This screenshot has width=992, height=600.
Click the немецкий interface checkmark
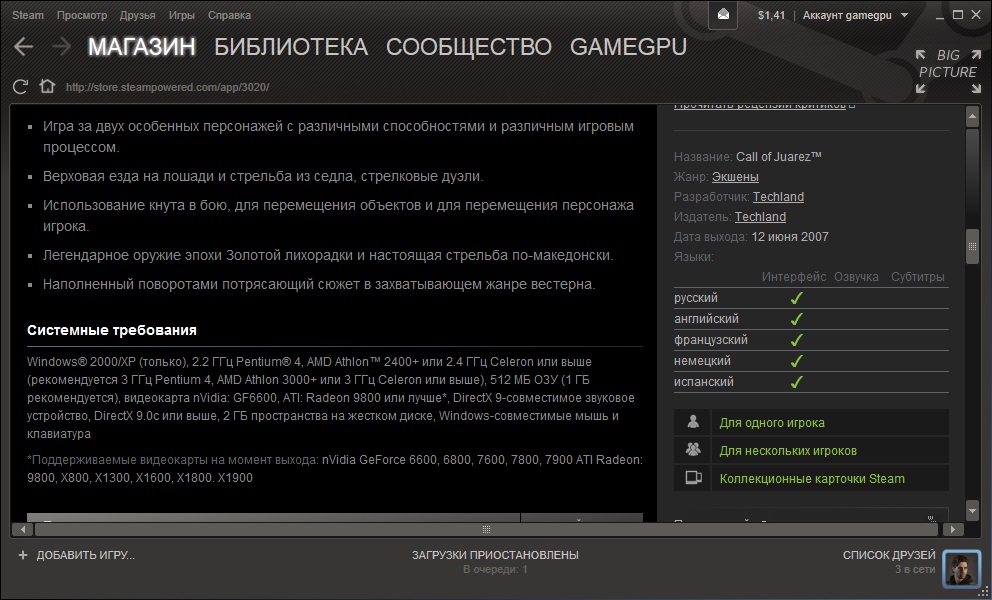click(x=797, y=361)
